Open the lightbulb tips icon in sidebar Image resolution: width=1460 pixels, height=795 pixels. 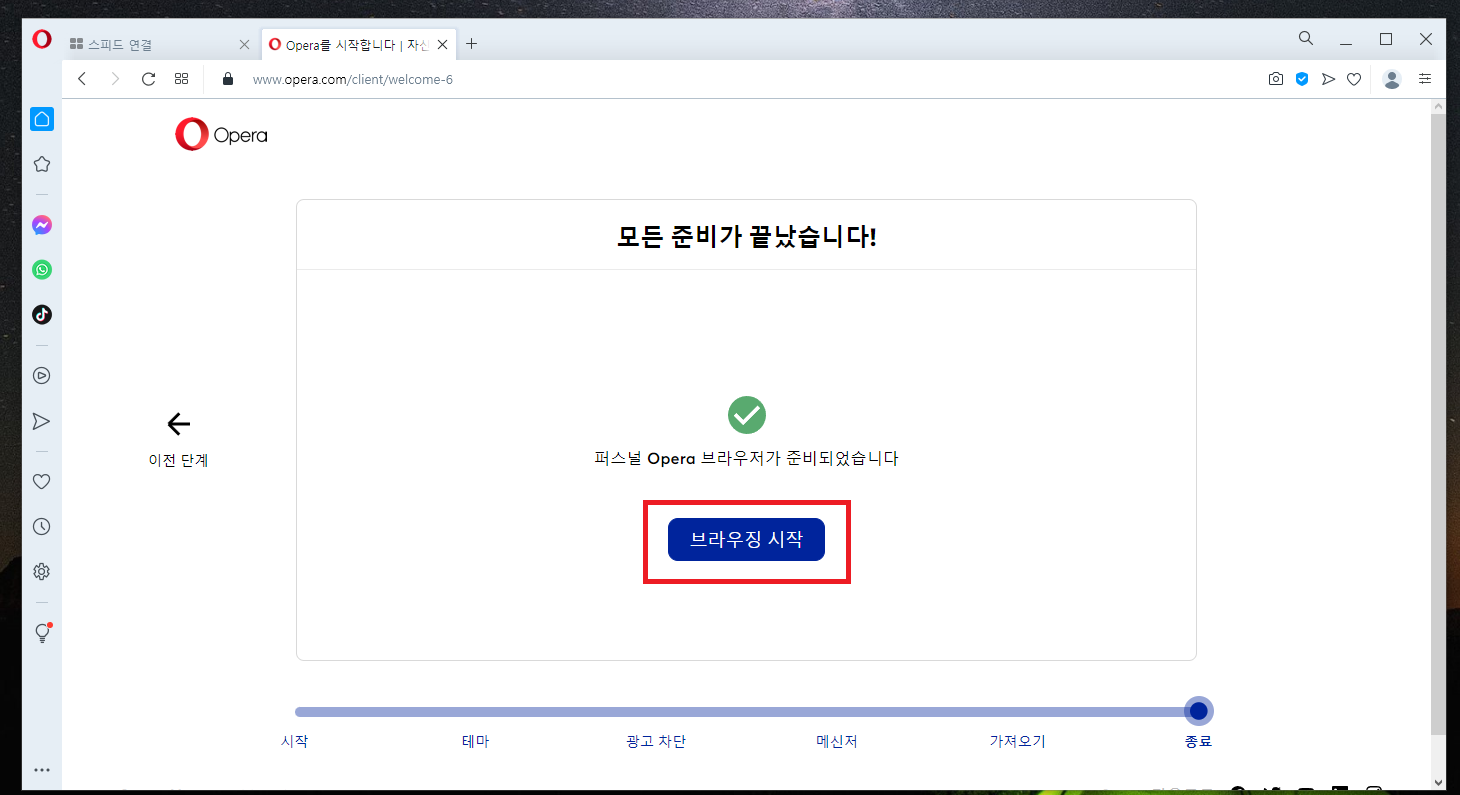click(42, 633)
